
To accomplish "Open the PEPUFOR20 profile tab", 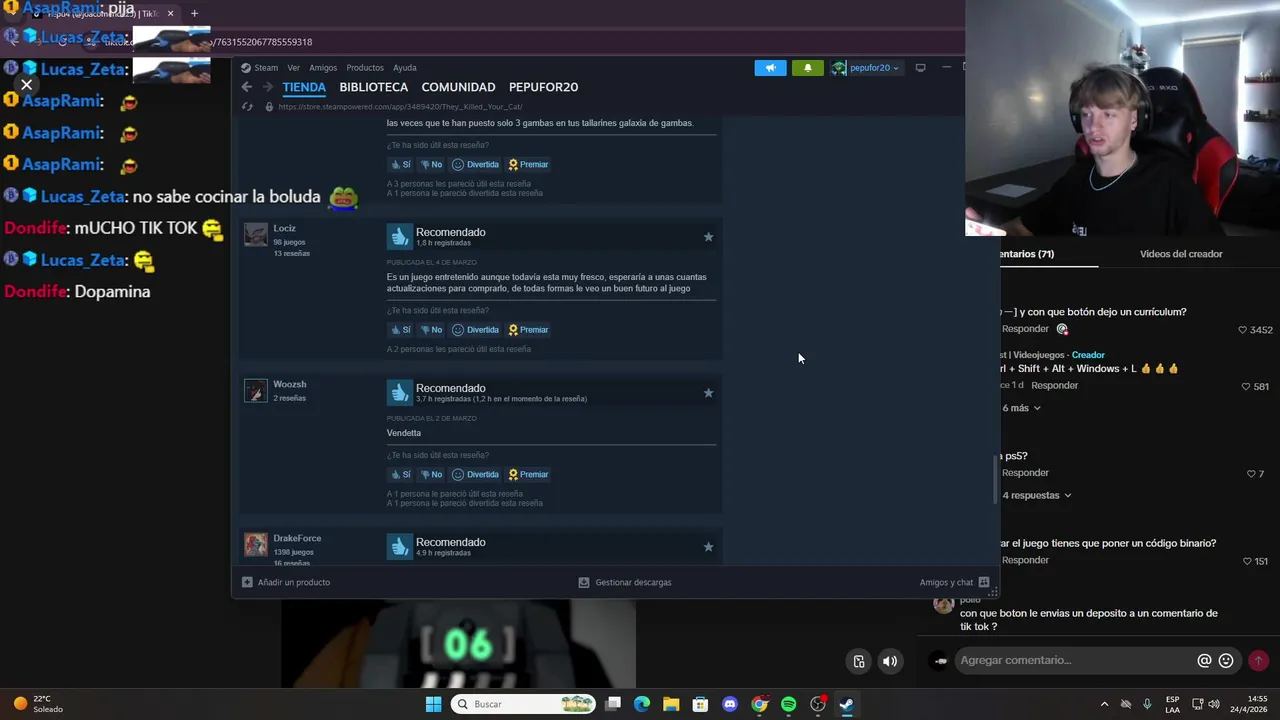I will (x=543, y=87).
